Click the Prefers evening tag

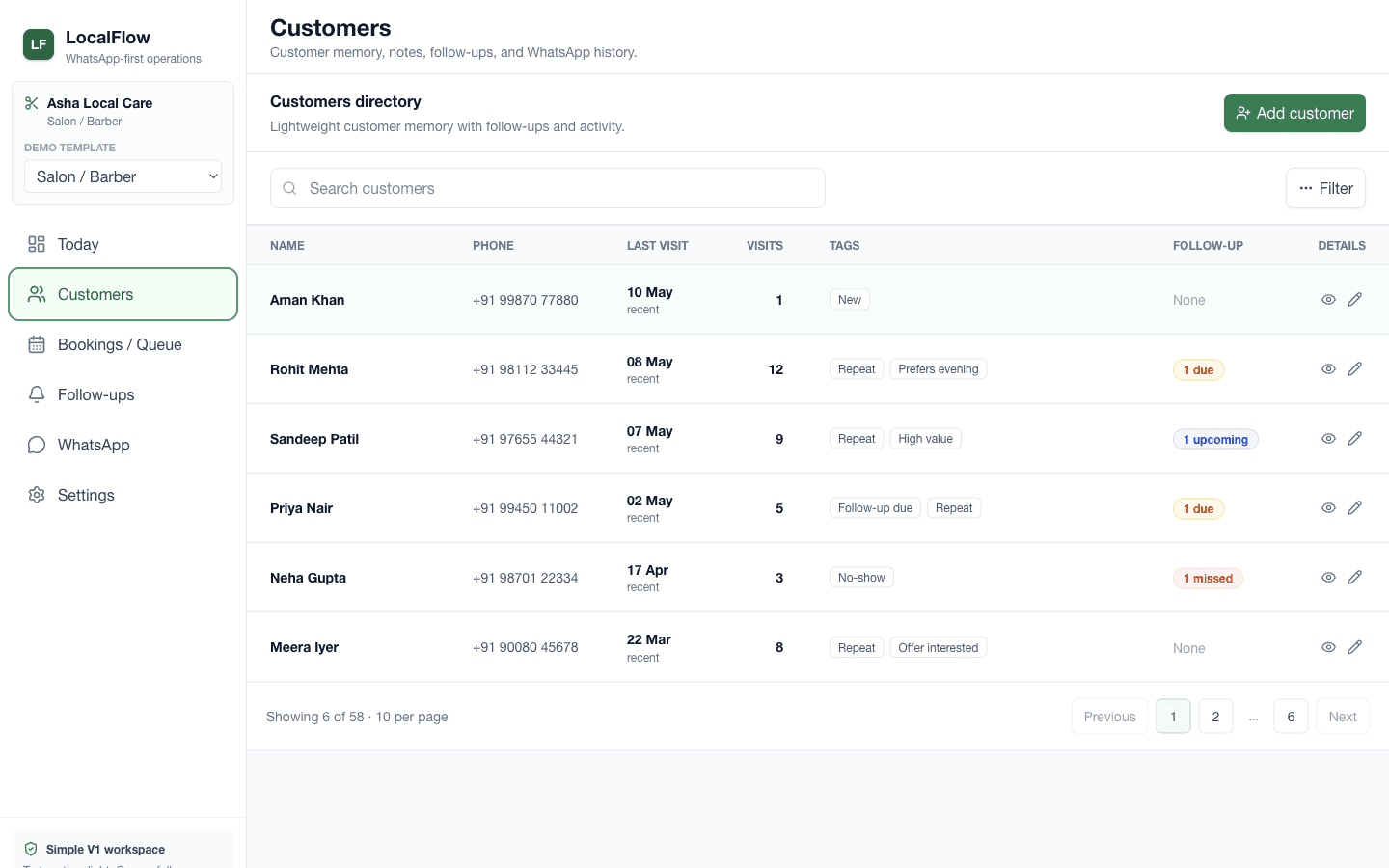[939, 369]
